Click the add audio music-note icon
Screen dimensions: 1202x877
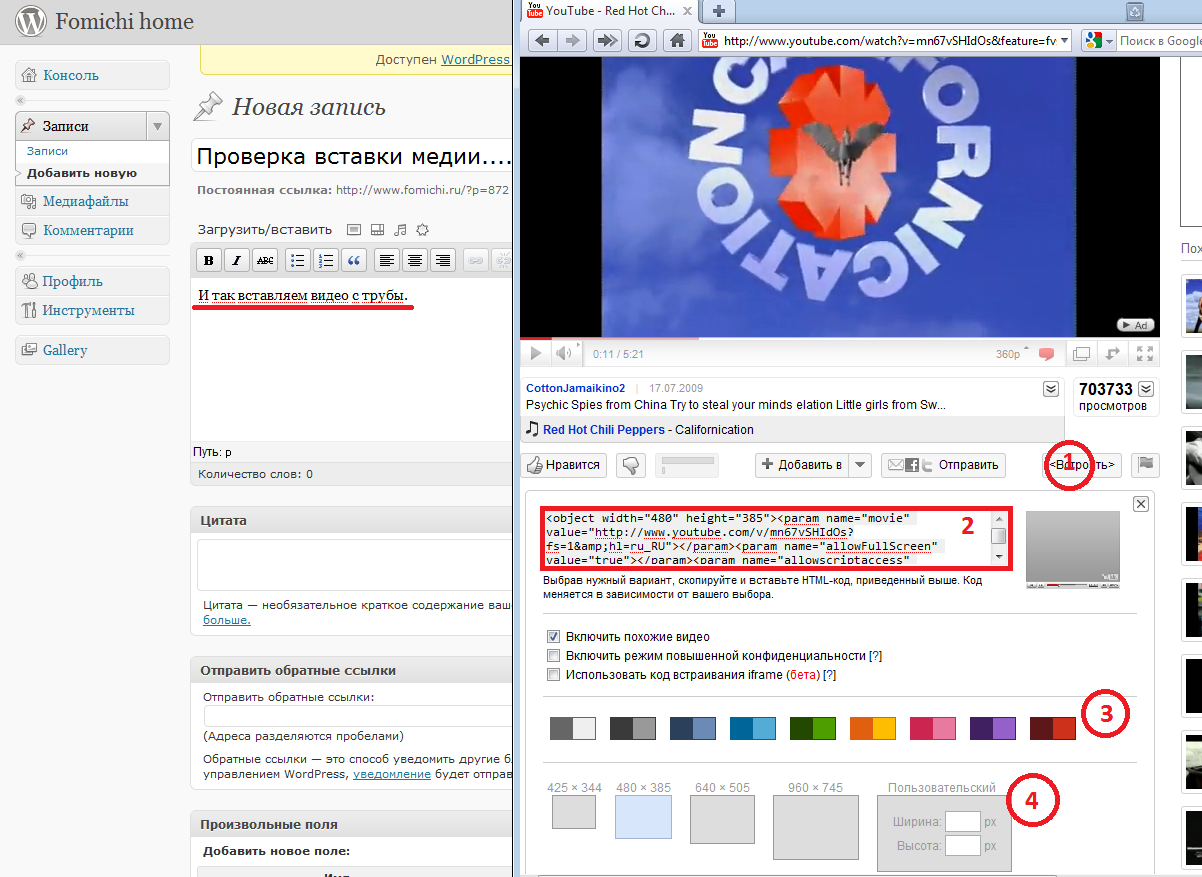click(400, 229)
